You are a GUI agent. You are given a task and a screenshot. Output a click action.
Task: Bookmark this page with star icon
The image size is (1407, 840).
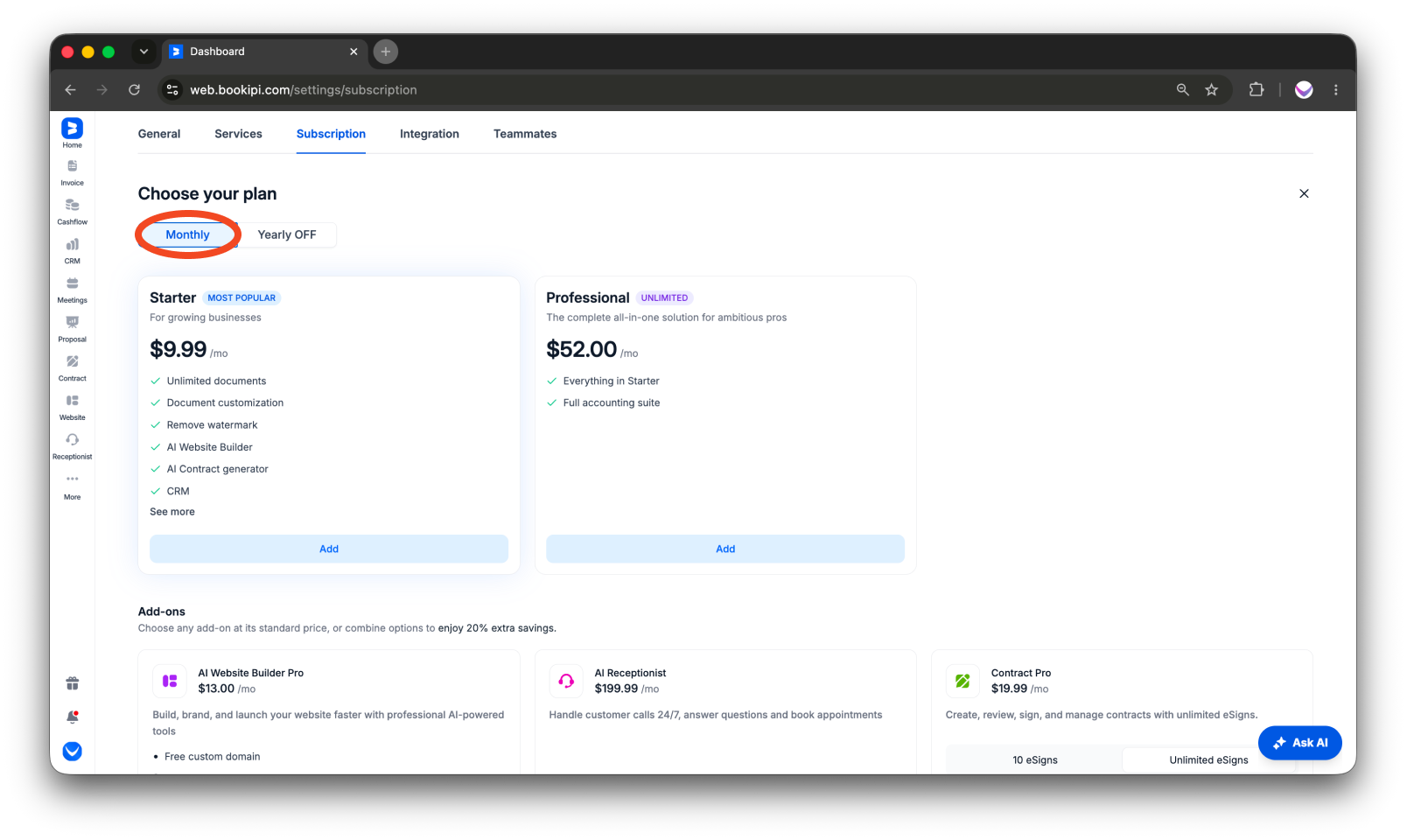(x=1211, y=89)
